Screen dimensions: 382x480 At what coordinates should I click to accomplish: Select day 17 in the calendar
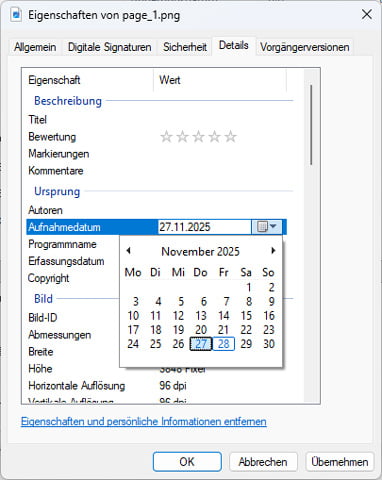pyautogui.click(x=133, y=330)
